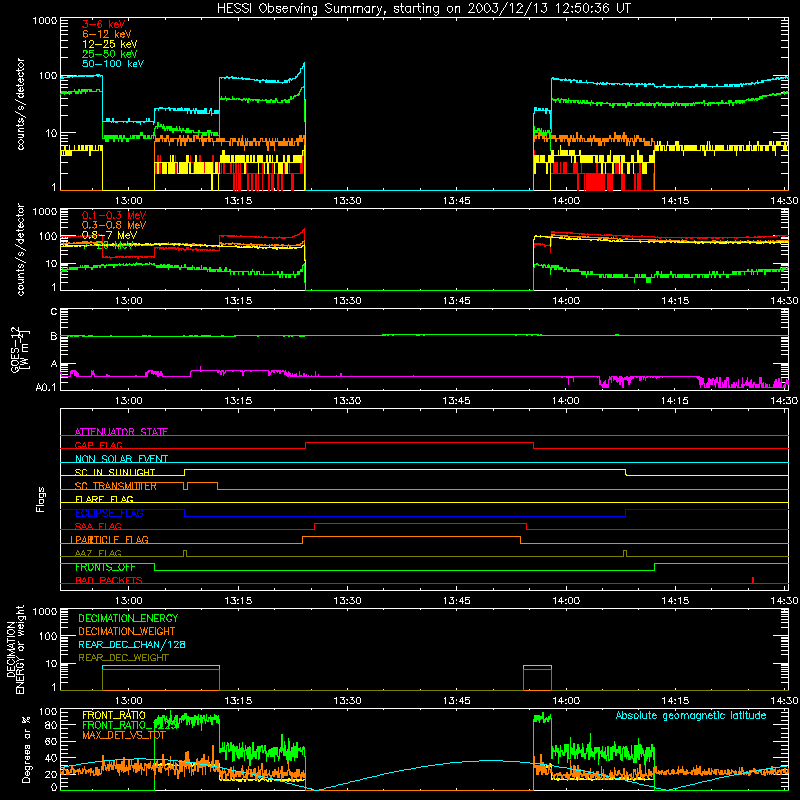
Task: Click the yellow FRONT_RATIO legend label
Action: pos(114,715)
